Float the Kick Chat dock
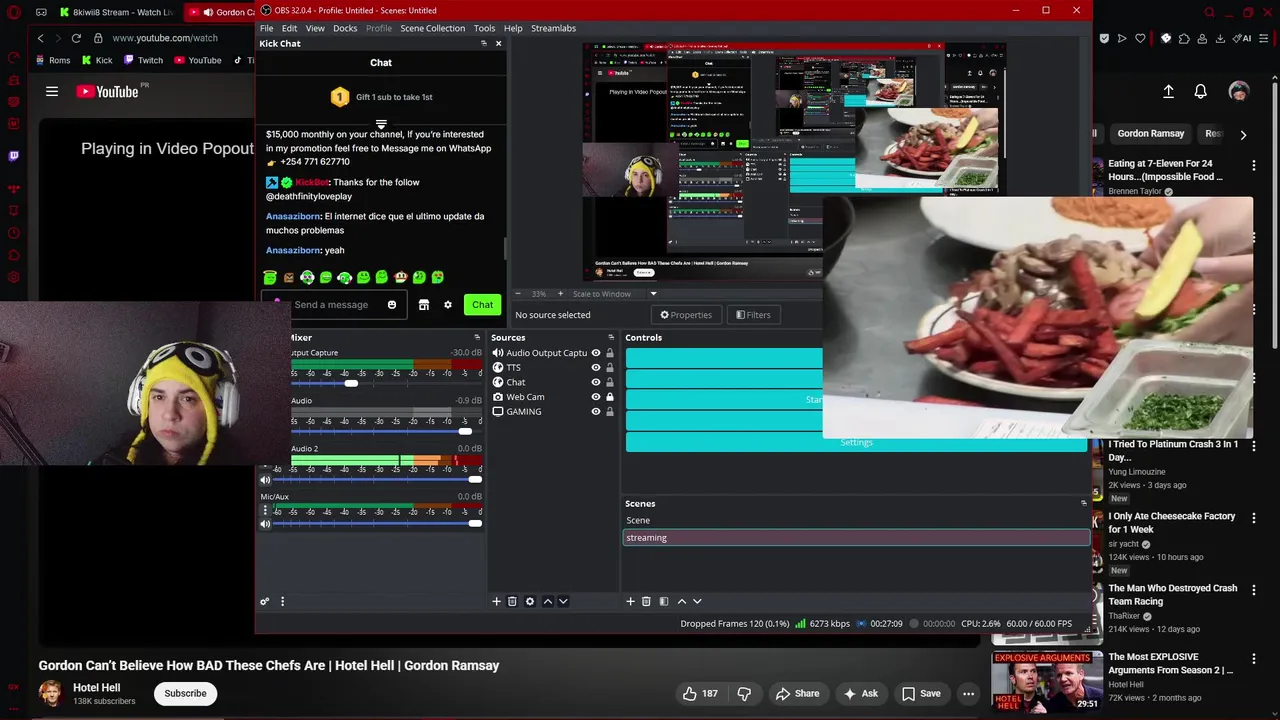This screenshot has width=1280, height=720. (484, 43)
